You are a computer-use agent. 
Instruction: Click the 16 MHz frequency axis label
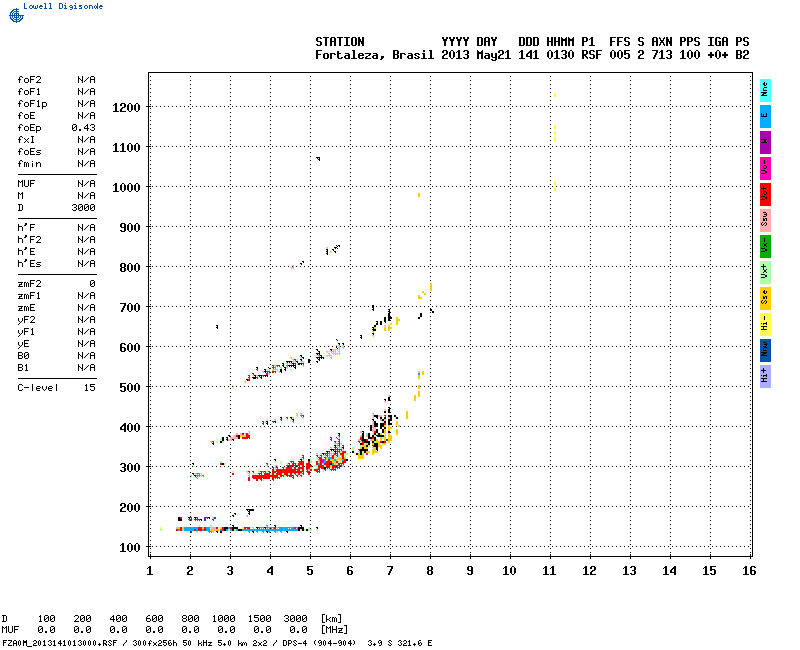(x=749, y=571)
